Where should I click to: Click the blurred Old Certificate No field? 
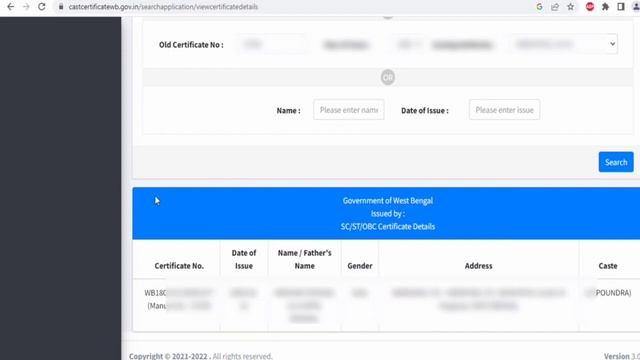[272, 44]
